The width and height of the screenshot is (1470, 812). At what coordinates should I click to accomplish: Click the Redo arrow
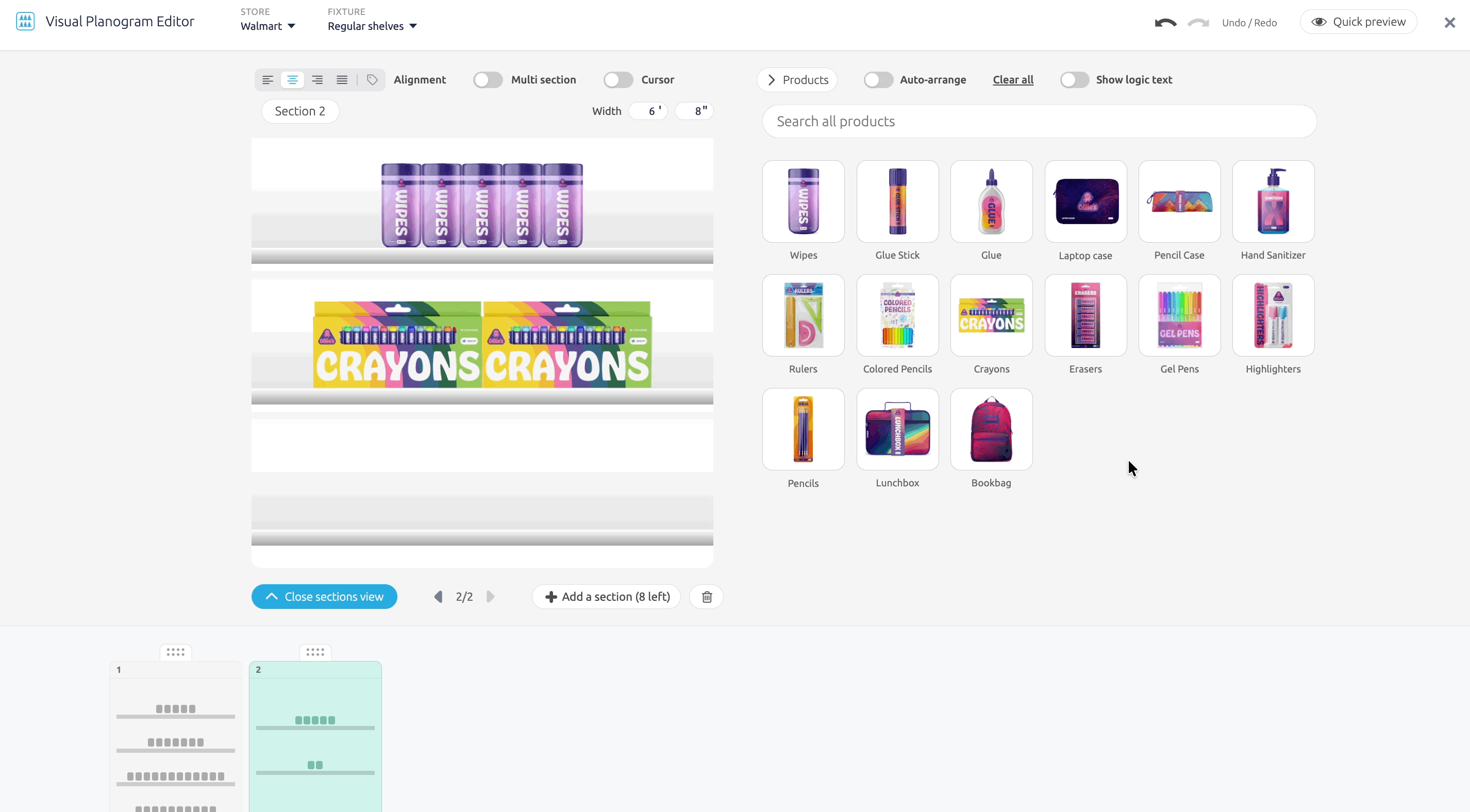pos(1198,23)
